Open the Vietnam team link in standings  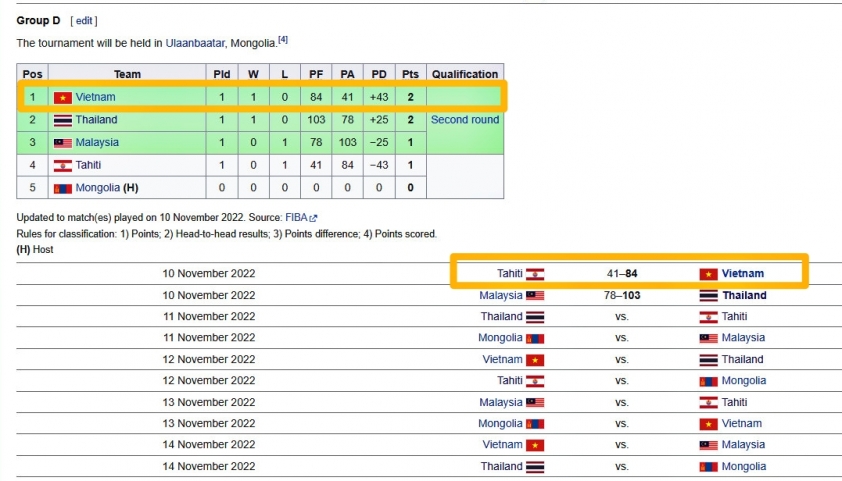95,97
